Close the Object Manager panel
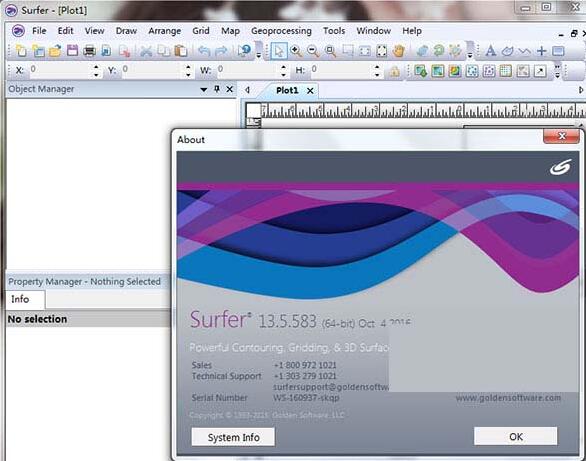Screen dimensions: 586x461 pyautogui.click(x=230, y=89)
